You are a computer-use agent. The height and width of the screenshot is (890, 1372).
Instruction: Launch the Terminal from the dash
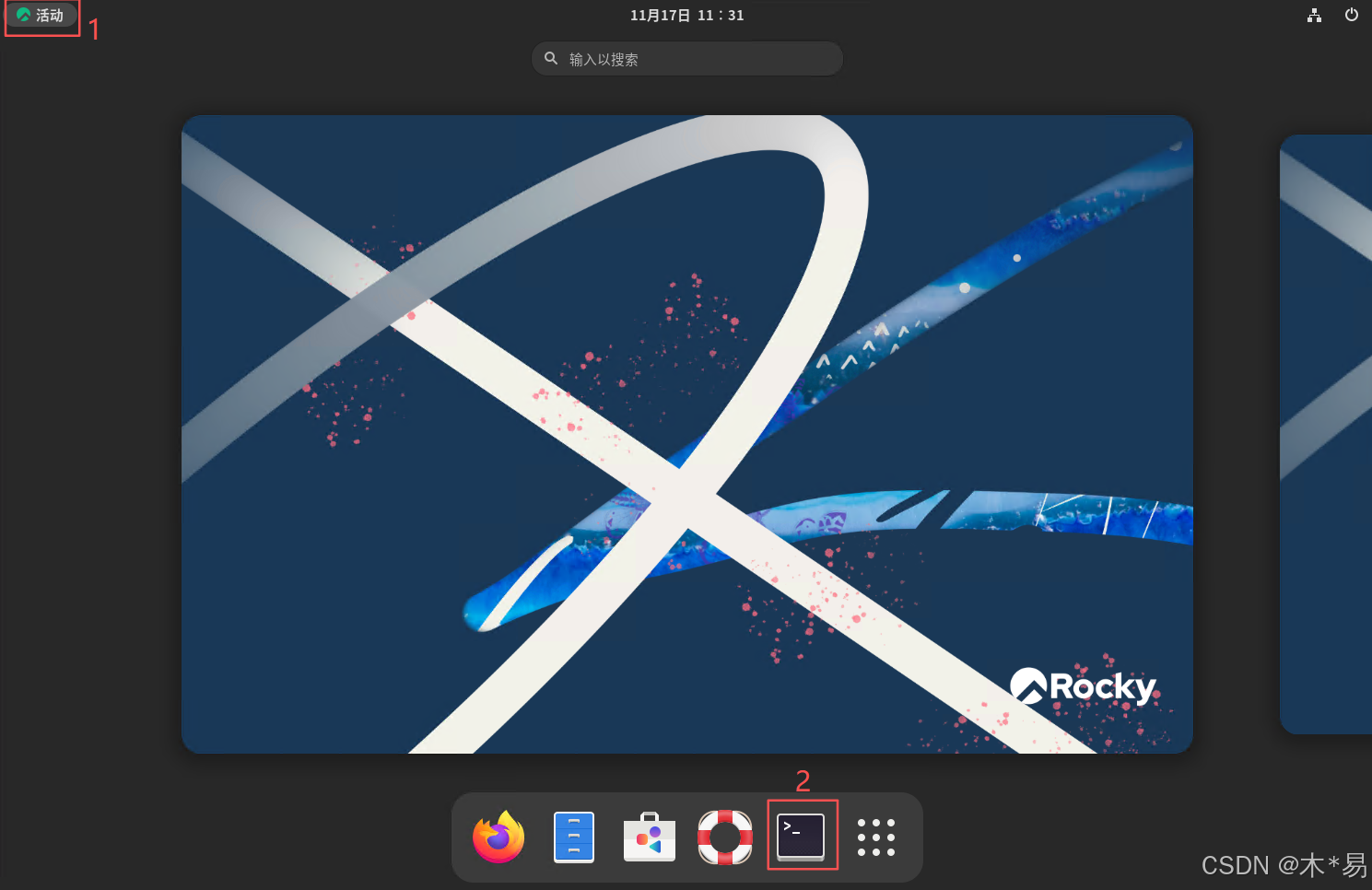[x=801, y=837]
